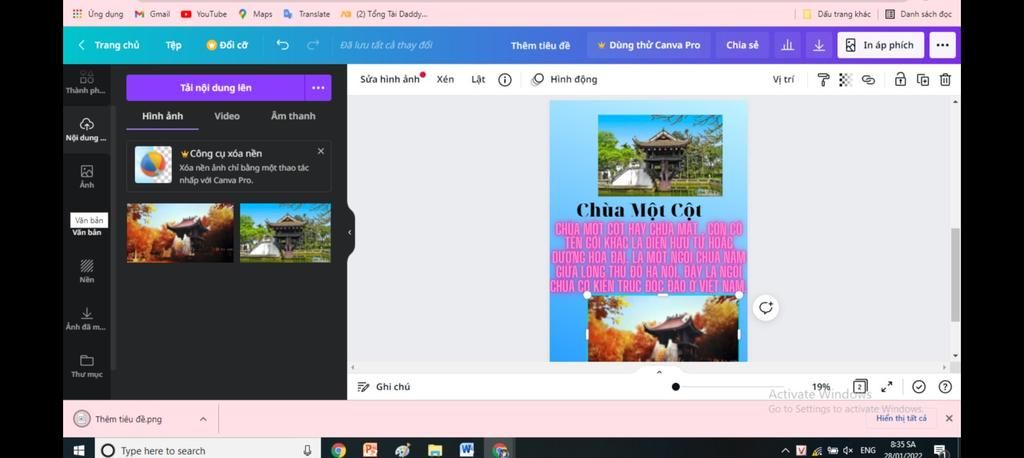This screenshot has height=458, width=1024.
Task: Select the green pagoda uploaded thumbnail
Action: (285, 233)
